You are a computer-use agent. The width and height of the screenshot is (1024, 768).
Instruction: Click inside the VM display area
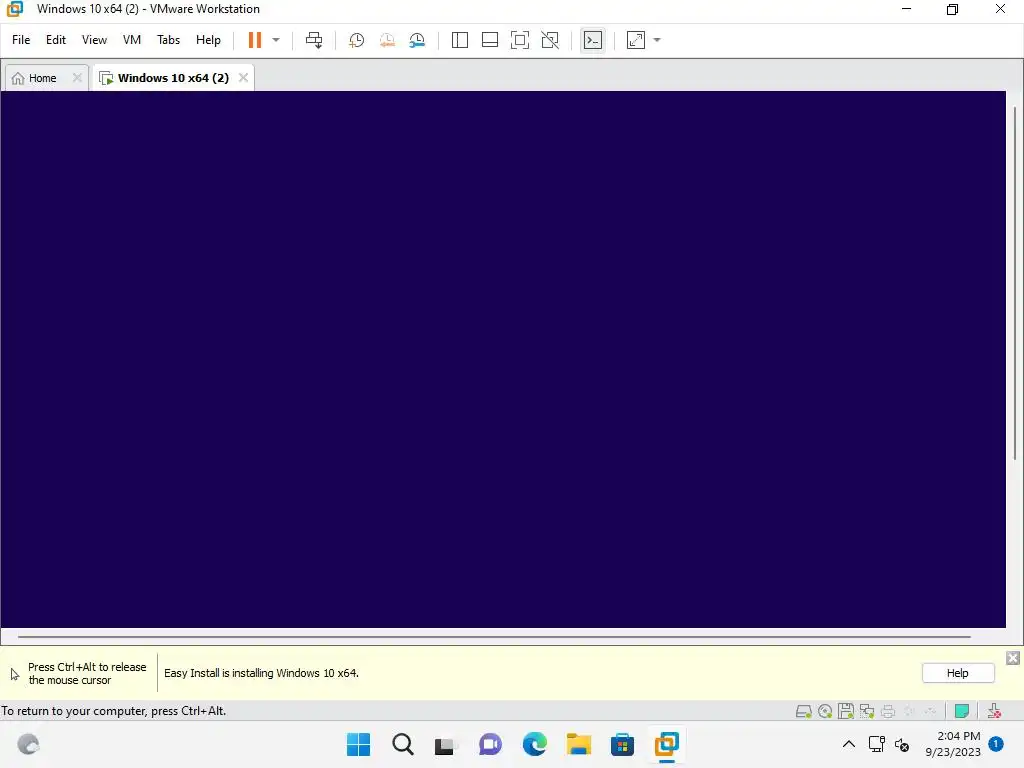pyautogui.click(x=503, y=359)
